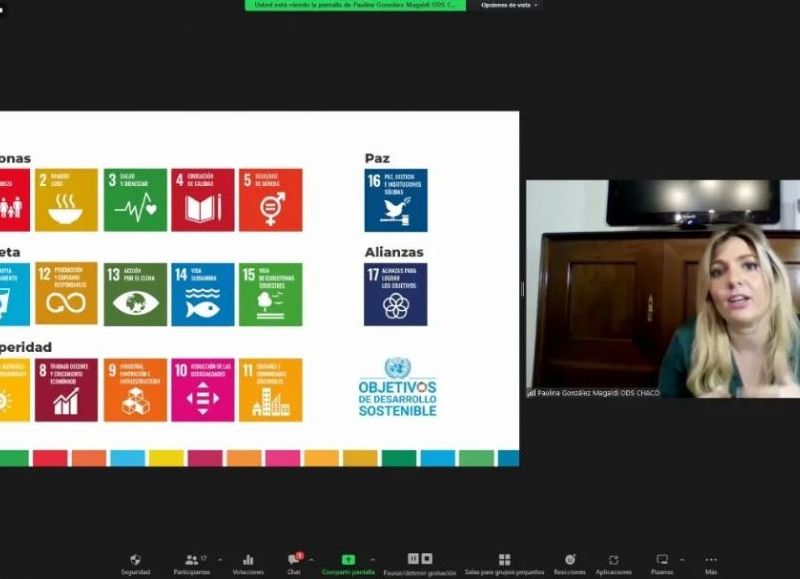
Task: Click SDG tile 2 with the bowl
Action: pos(66,200)
